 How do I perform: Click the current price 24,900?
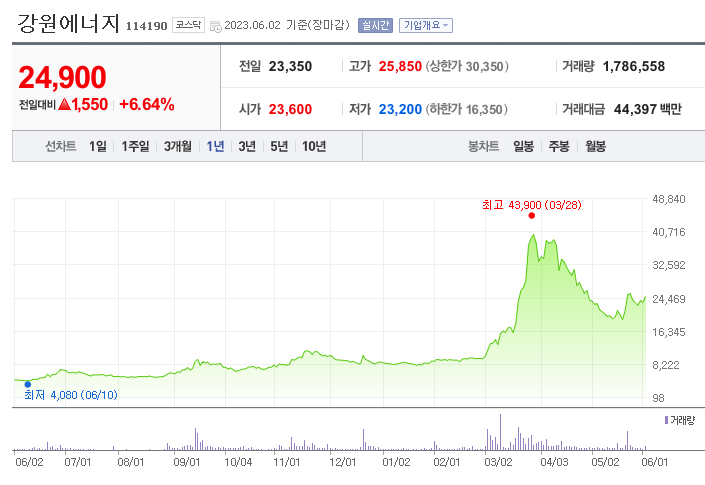click(62, 77)
